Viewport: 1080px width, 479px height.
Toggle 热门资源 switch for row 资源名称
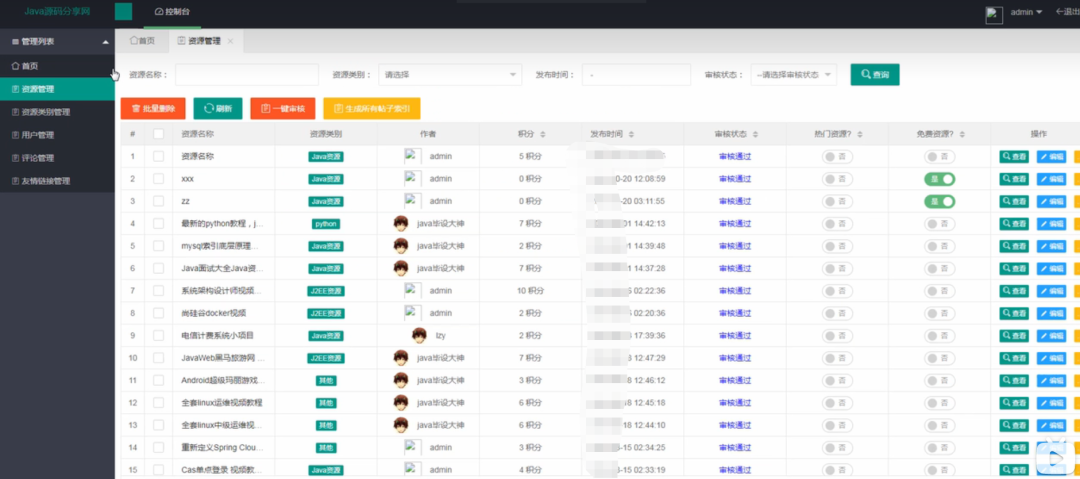click(837, 156)
